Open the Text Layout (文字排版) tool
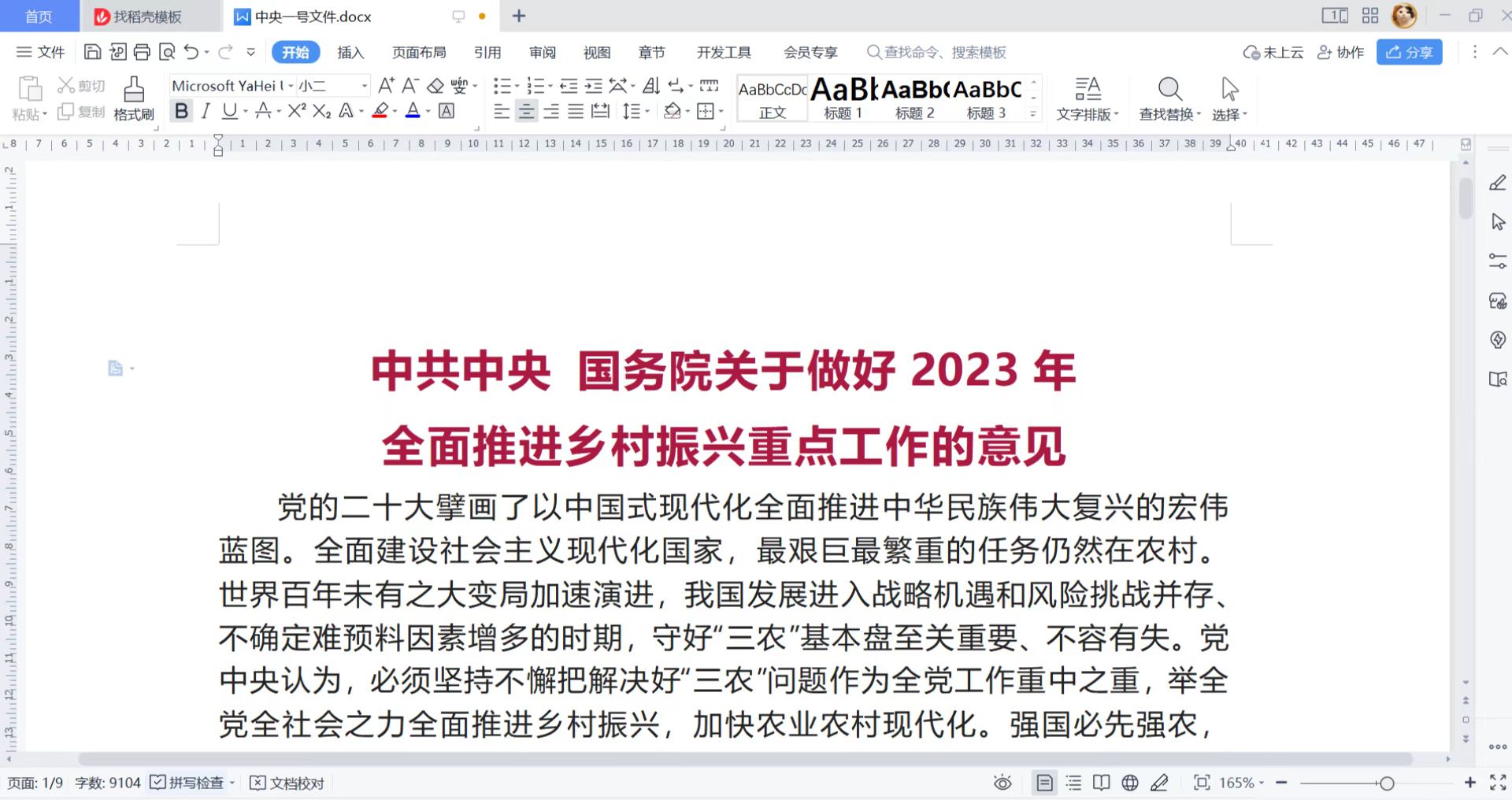The width and height of the screenshot is (1512, 800). pos(1087,98)
